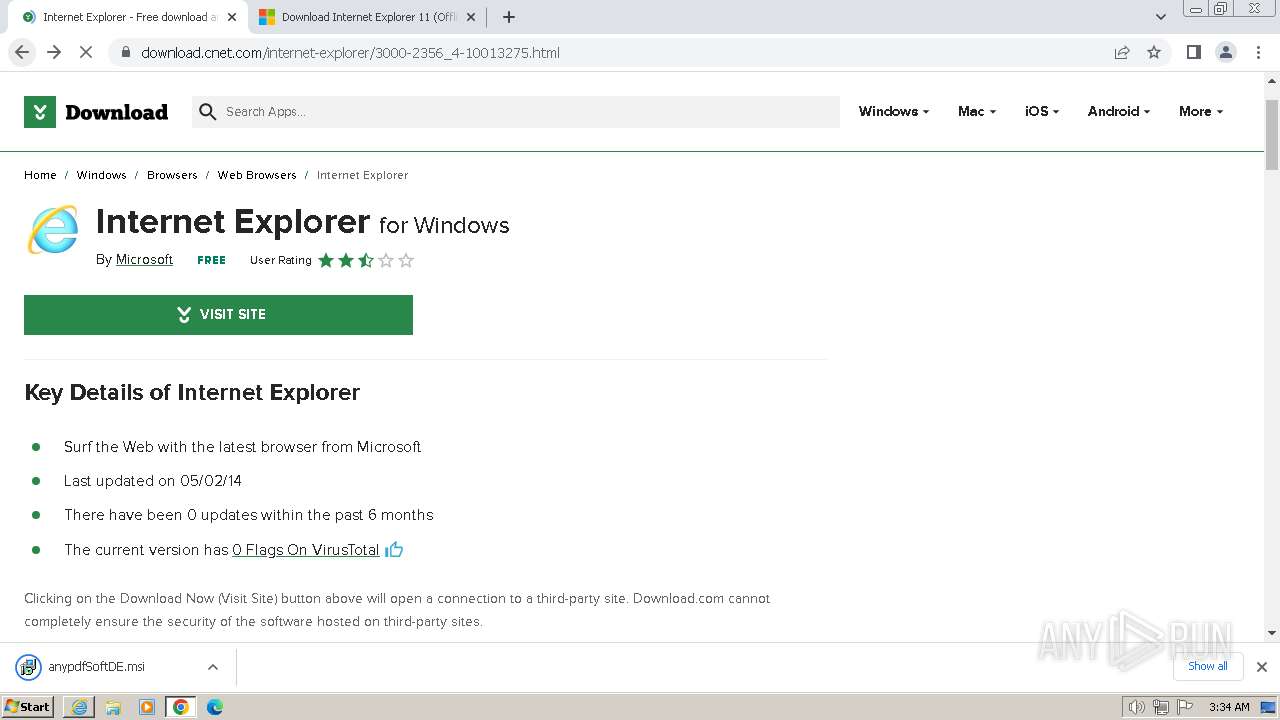Open a new tab

tap(509, 17)
